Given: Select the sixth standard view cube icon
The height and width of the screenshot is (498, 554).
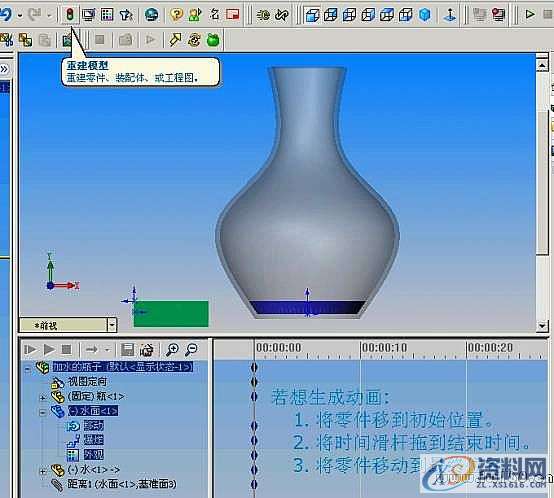Looking at the screenshot, I should point(406,15).
